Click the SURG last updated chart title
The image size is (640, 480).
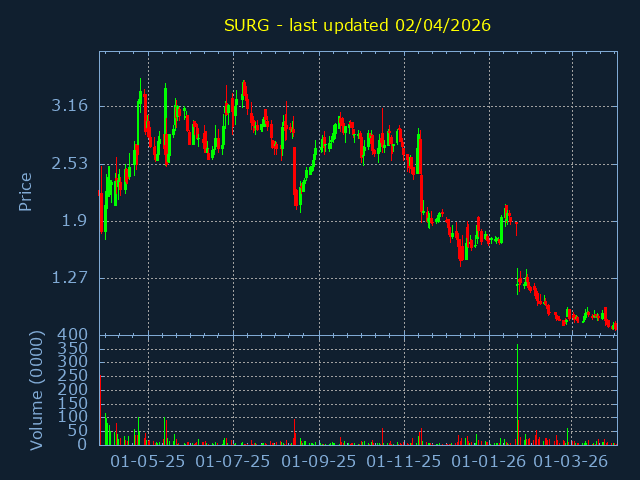(x=357, y=25)
